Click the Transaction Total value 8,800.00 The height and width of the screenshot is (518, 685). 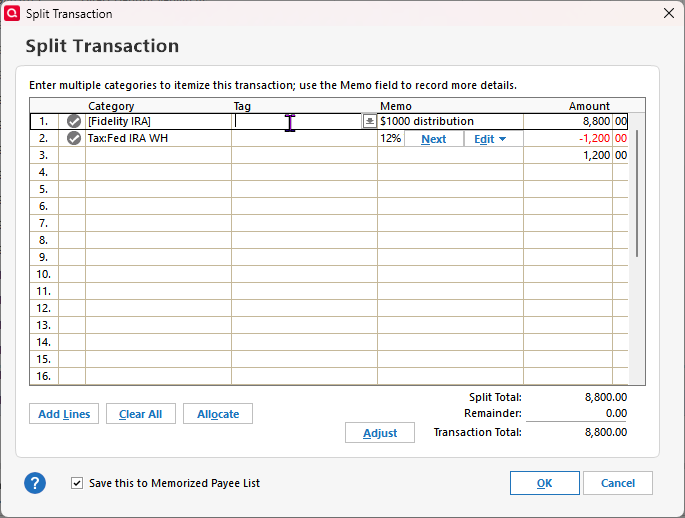pos(606,432)
